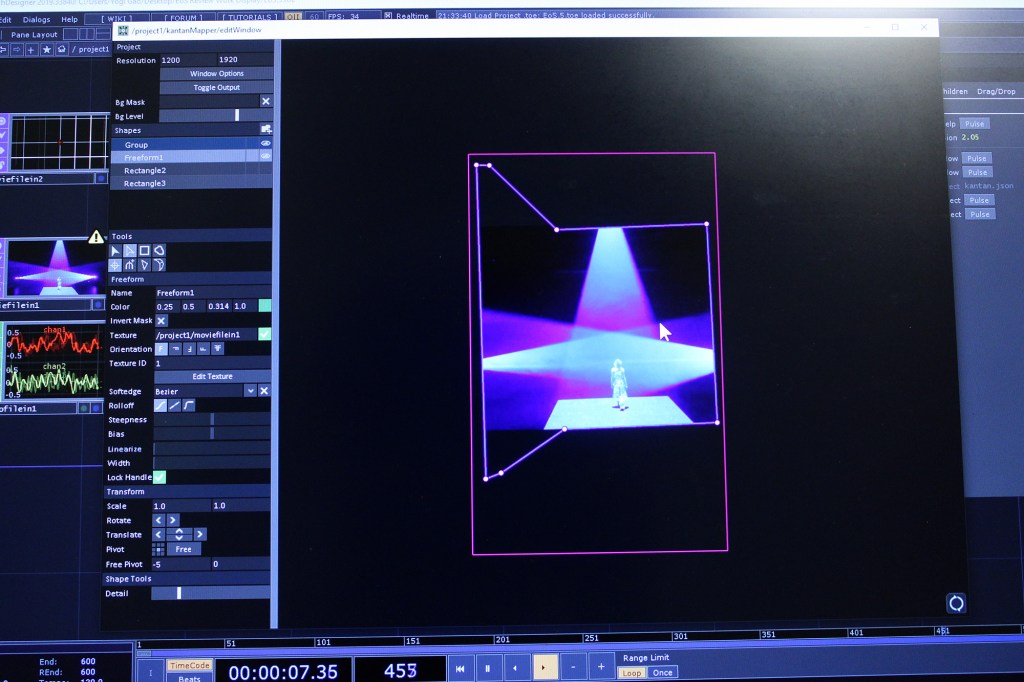The height and width of the screenshot is (682, 1024).
Task: Click the Edit Texture button
Action: (212, 376)
